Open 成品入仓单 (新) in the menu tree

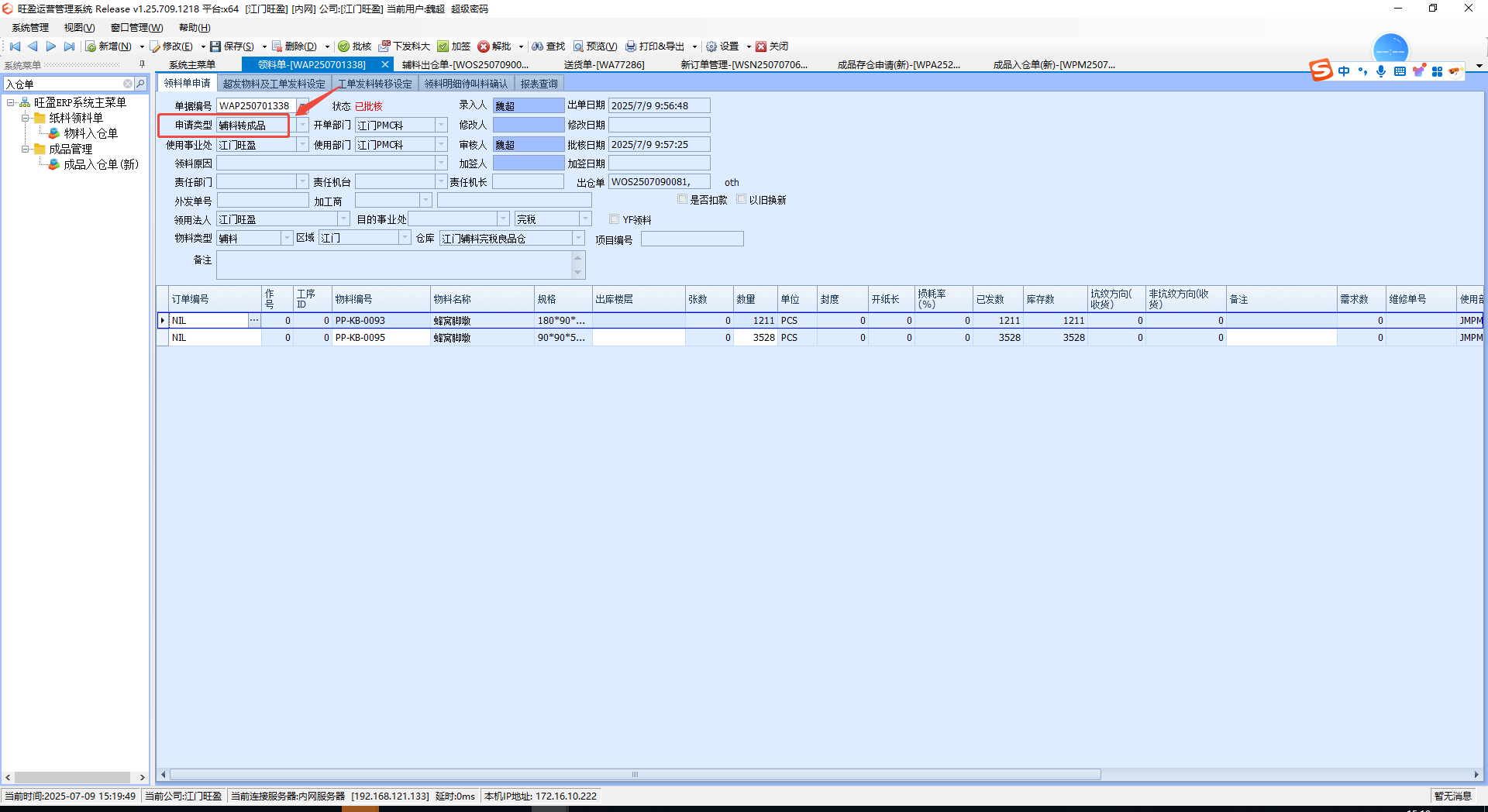click(101, 164)
